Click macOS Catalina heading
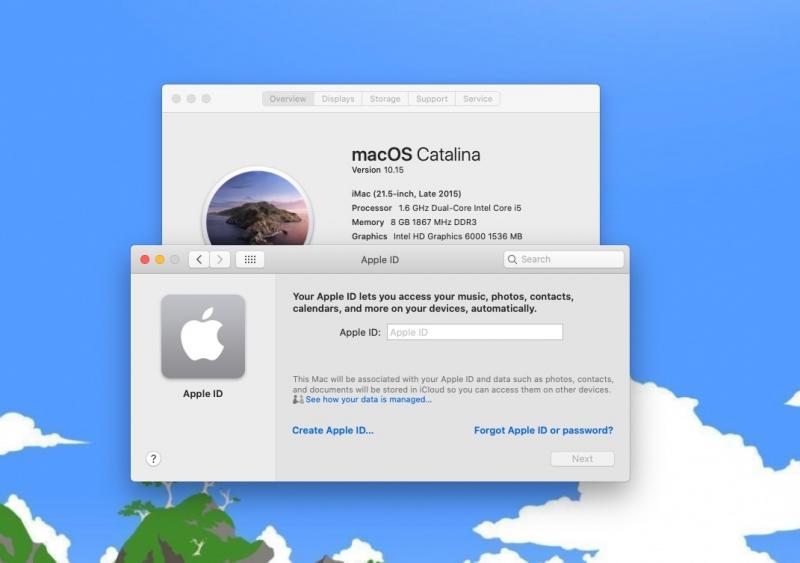 click(x=416, y=154)
